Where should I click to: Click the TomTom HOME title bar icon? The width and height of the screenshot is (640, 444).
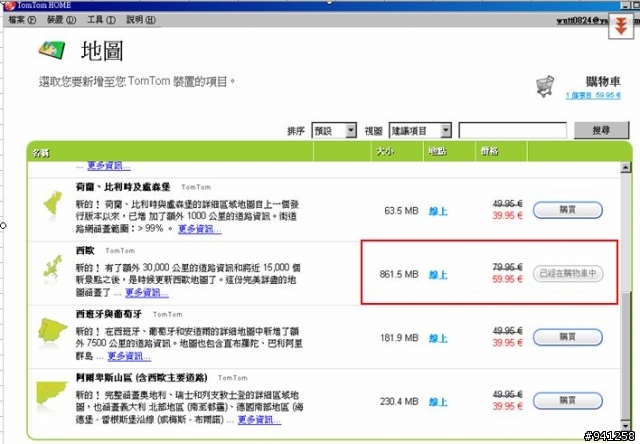click(x=10, y=5)
